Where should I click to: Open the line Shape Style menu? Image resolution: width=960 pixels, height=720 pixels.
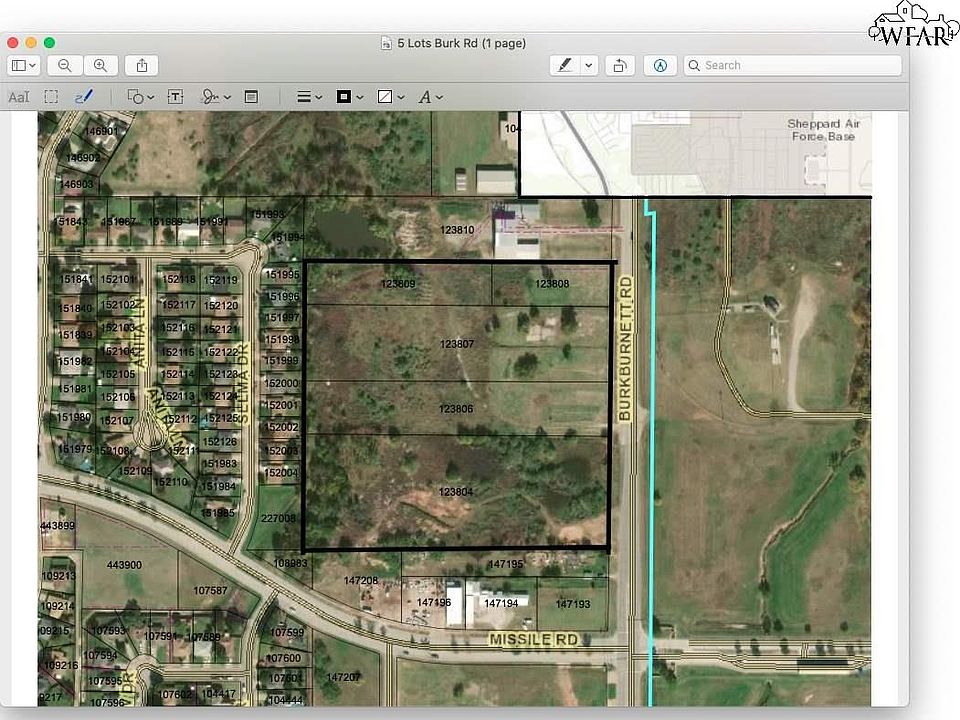click(309, 97)
